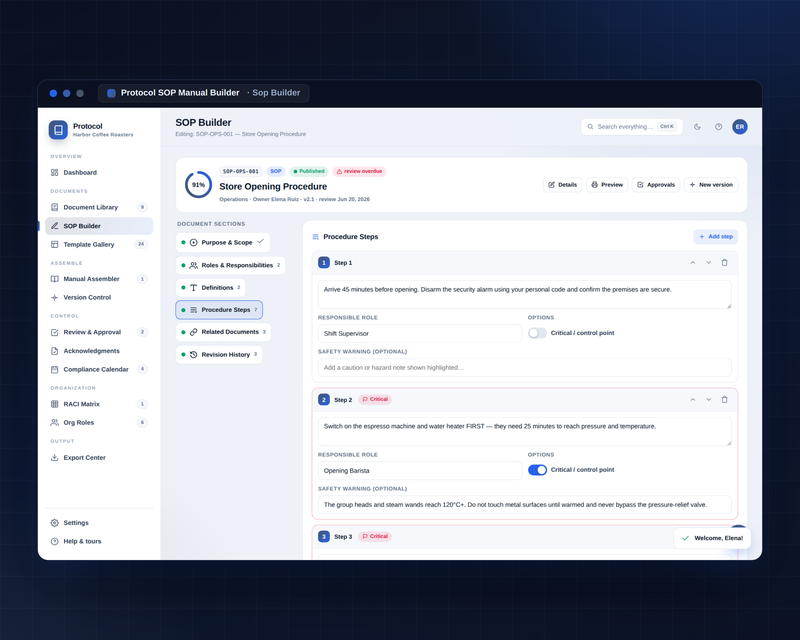
Task: Click the RACI Matrix grid icon
Action: coord(55,404)
